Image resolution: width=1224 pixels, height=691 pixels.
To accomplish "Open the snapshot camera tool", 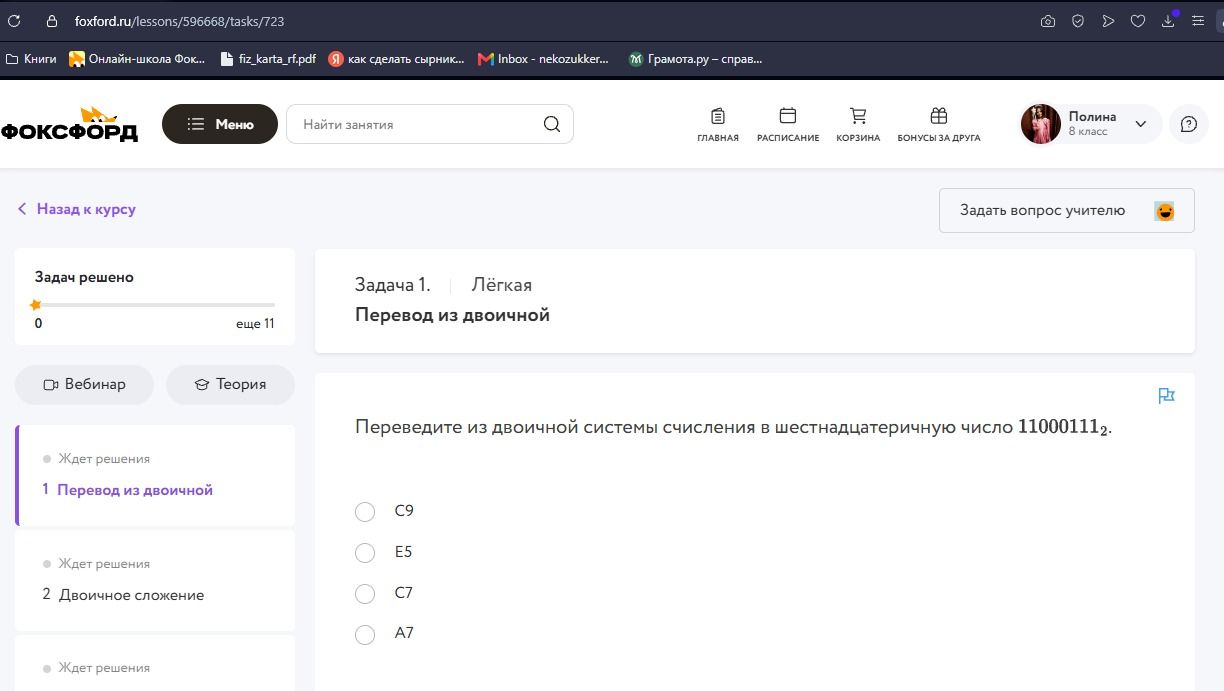I will point(1048,21).
